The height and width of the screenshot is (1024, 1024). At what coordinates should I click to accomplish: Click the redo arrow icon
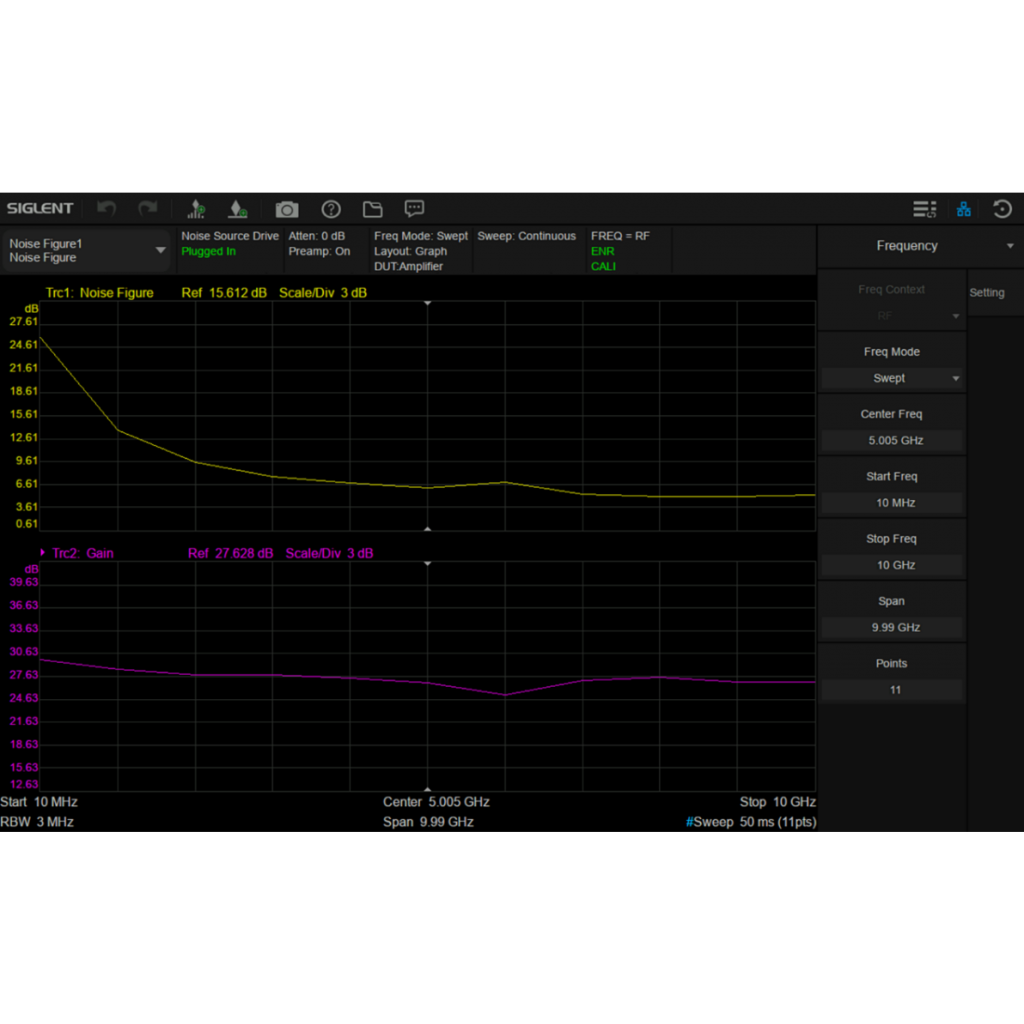(147, 208)
